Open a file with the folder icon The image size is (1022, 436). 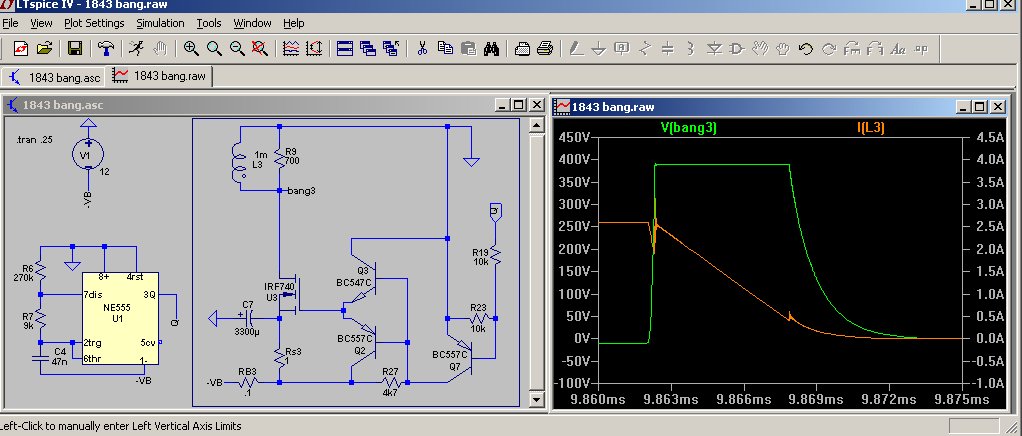pos(44,47)
